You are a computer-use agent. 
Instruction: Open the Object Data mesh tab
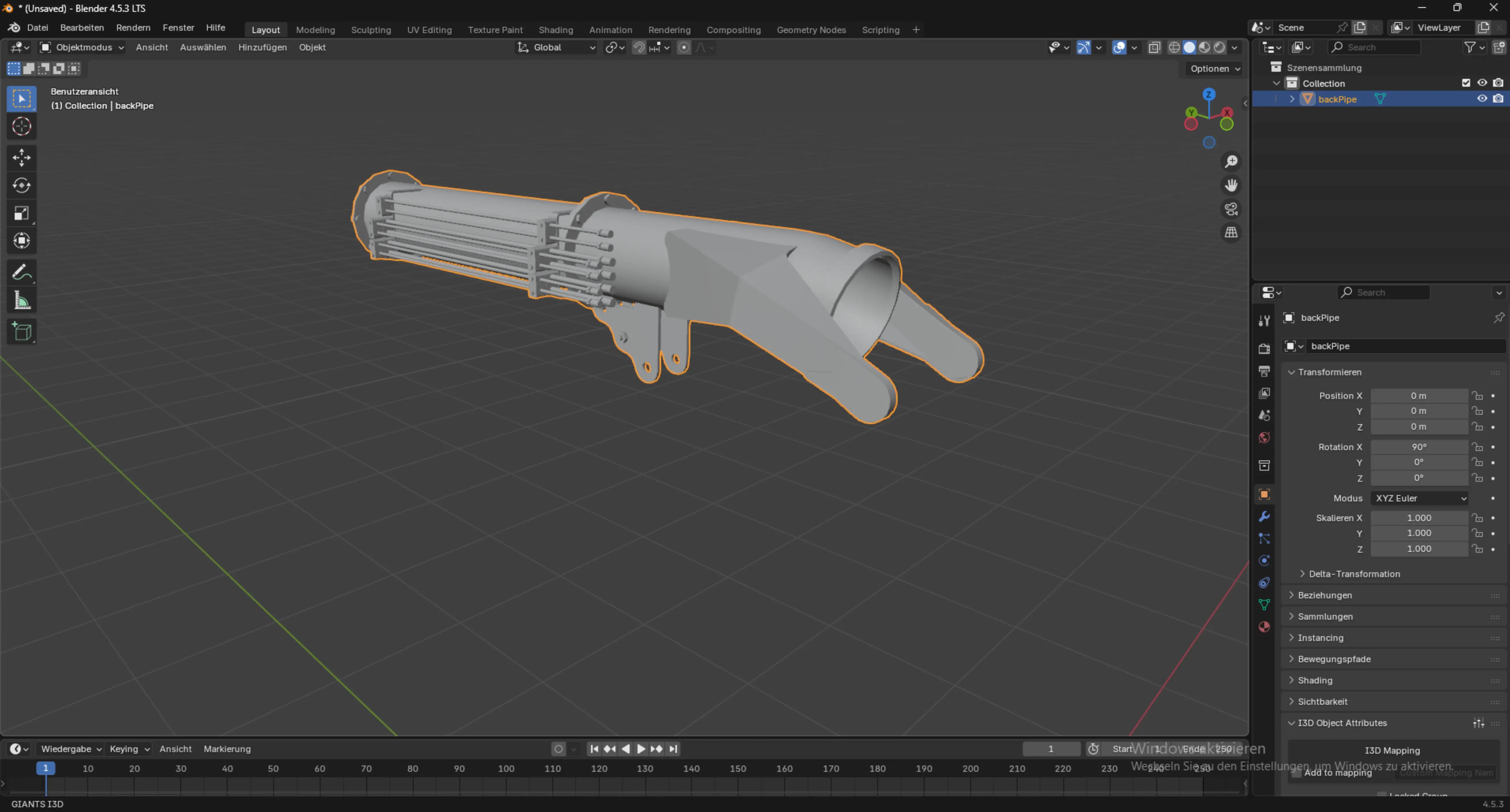coord(1264,604)
